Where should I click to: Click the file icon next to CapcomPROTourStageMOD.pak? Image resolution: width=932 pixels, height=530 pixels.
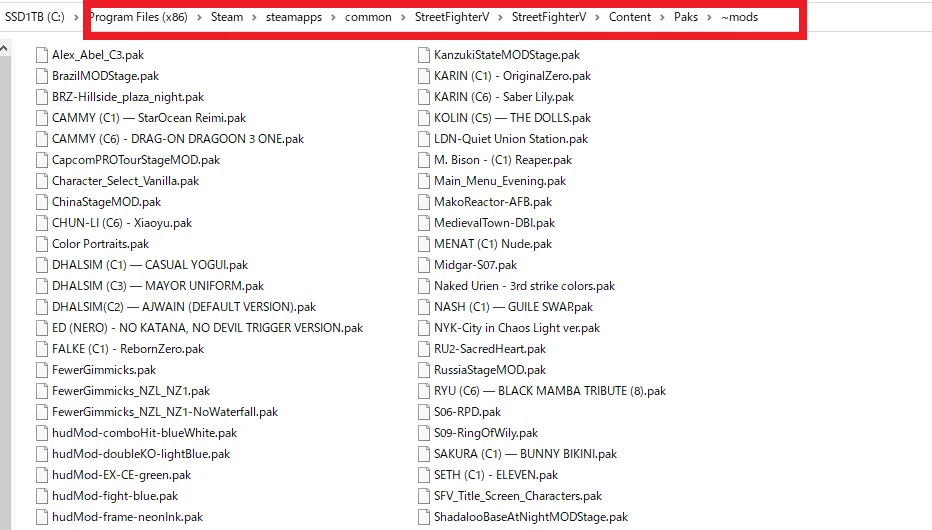pos(42,160)
